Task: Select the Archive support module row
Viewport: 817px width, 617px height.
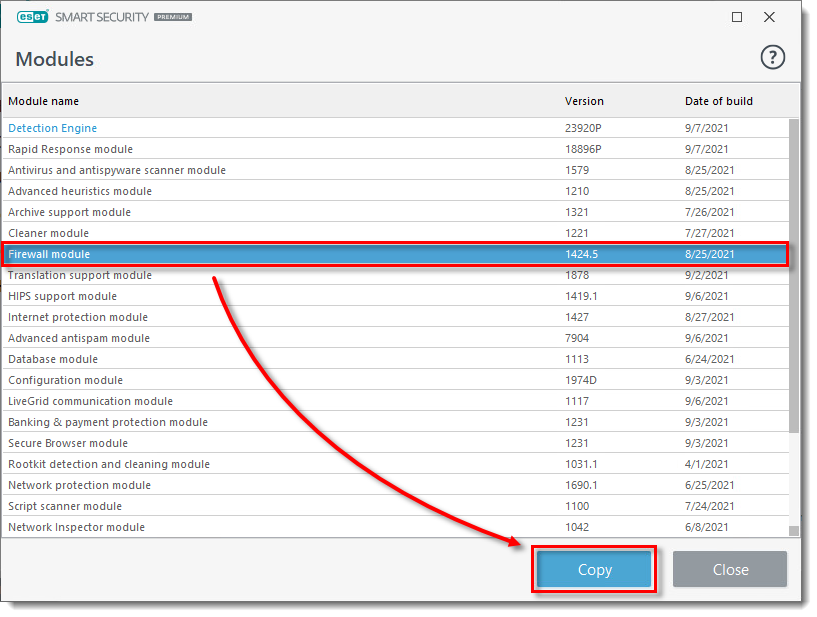Action: pyautogui.click(x=396, y=212)
